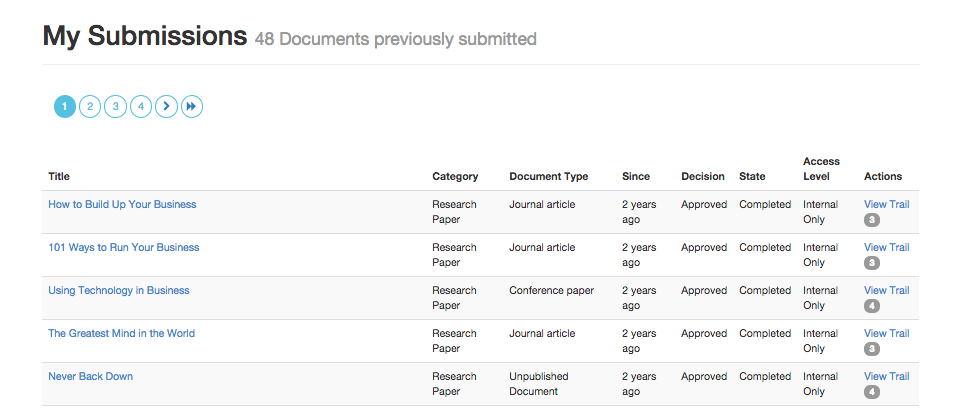Open the 'Never Back Down' document
959x416 pixels.
91,376
